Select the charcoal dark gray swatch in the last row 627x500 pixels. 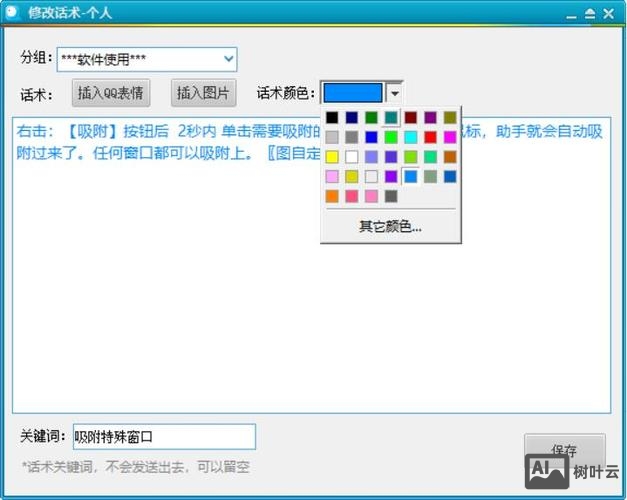pyautogui.click(x=391, y=196)
